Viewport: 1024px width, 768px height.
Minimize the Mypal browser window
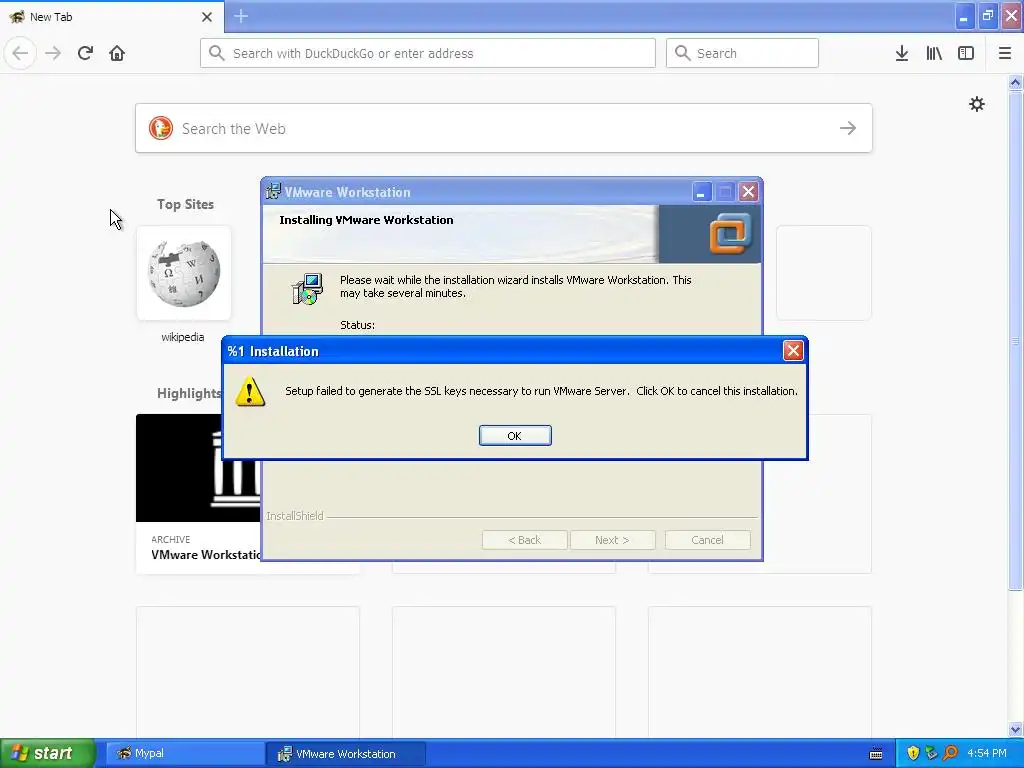(964, 16)
